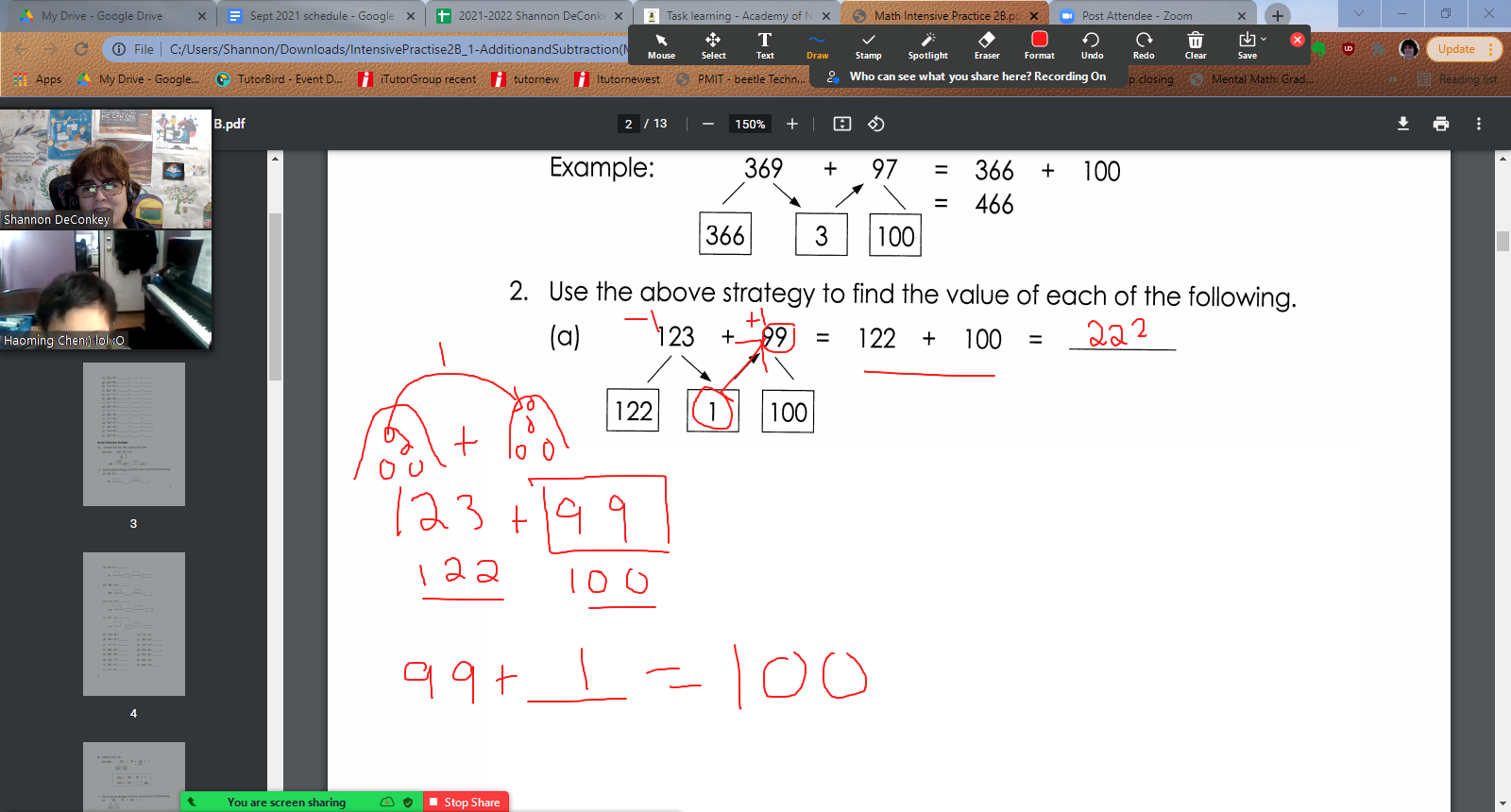
Task: Click the file path address bar
Action: 397,49
